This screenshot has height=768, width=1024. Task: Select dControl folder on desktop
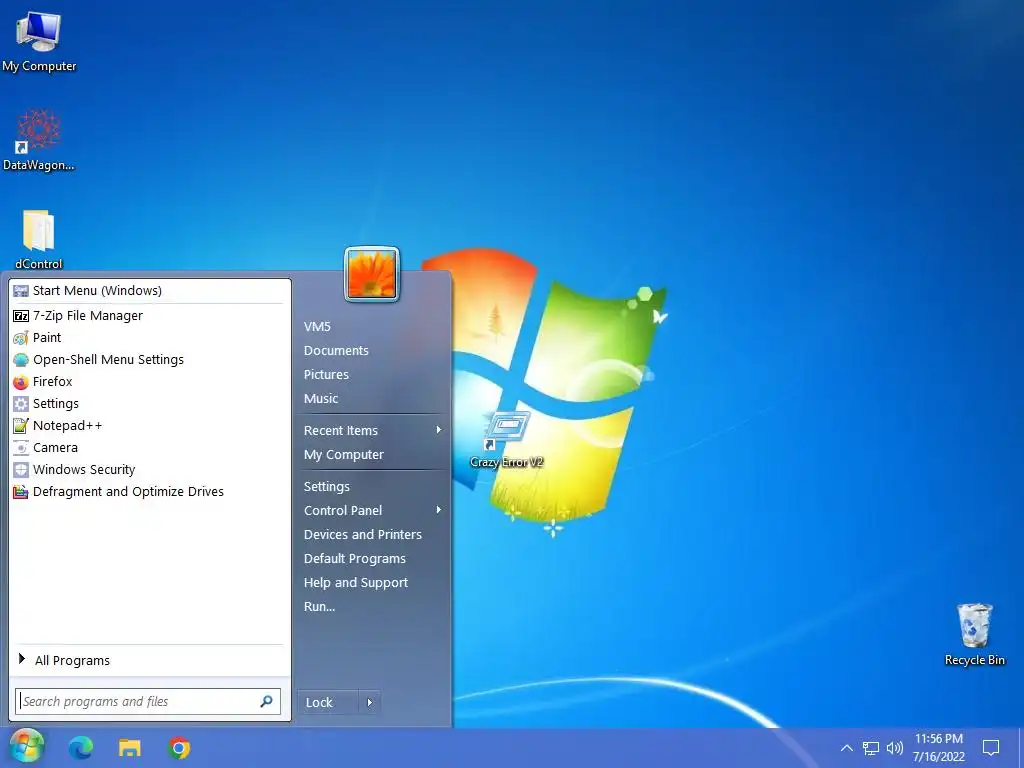click(x=39, y=240)
